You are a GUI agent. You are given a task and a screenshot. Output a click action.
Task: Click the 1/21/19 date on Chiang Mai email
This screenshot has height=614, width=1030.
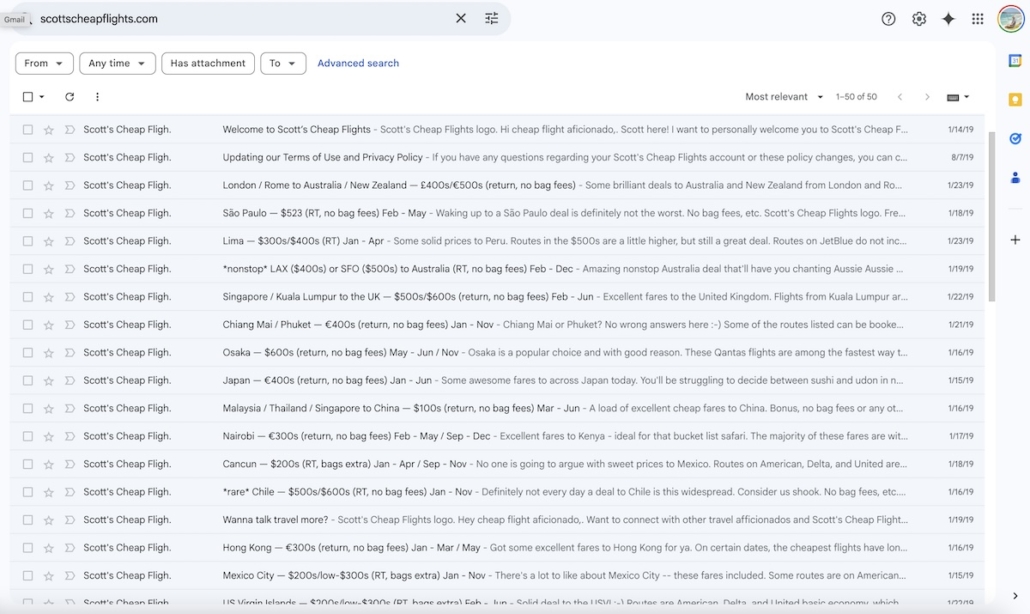pos(960,325)
